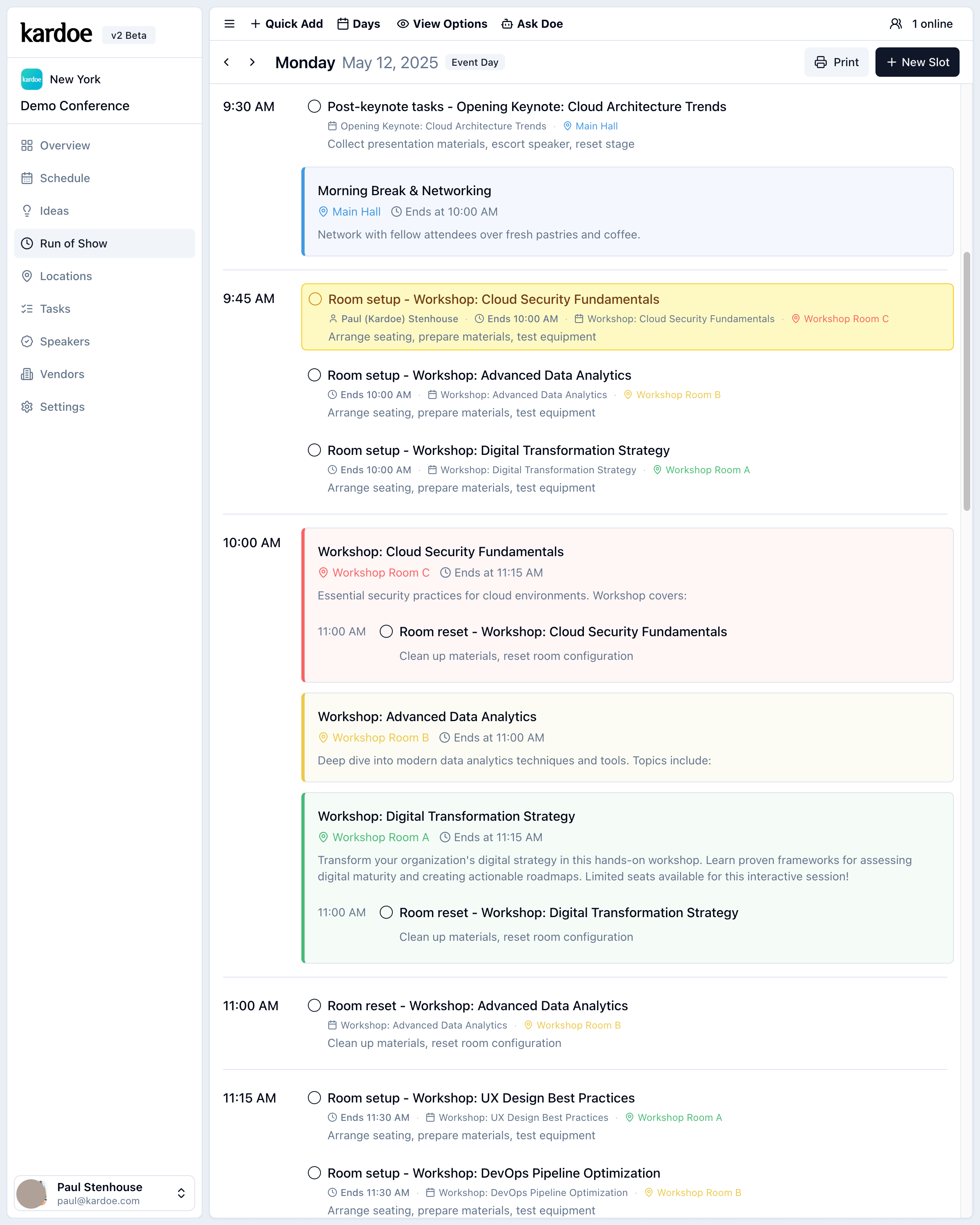
Task: Click Opening Keynote session link under Post-keynote
Action: point(437,126)
